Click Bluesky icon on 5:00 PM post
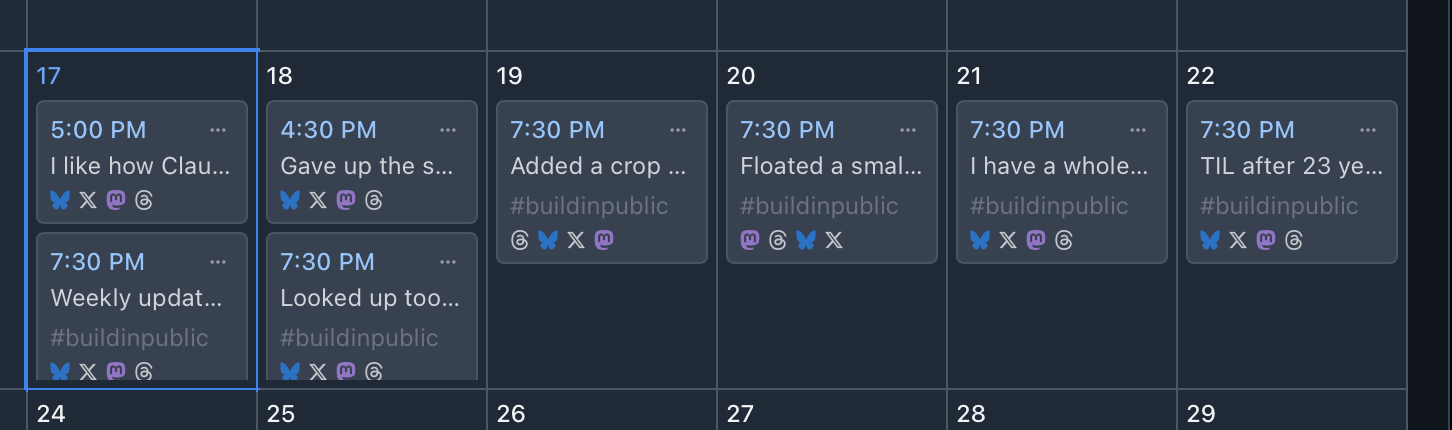This screenshot has height=430, width=1452. (x=60, y=201)
